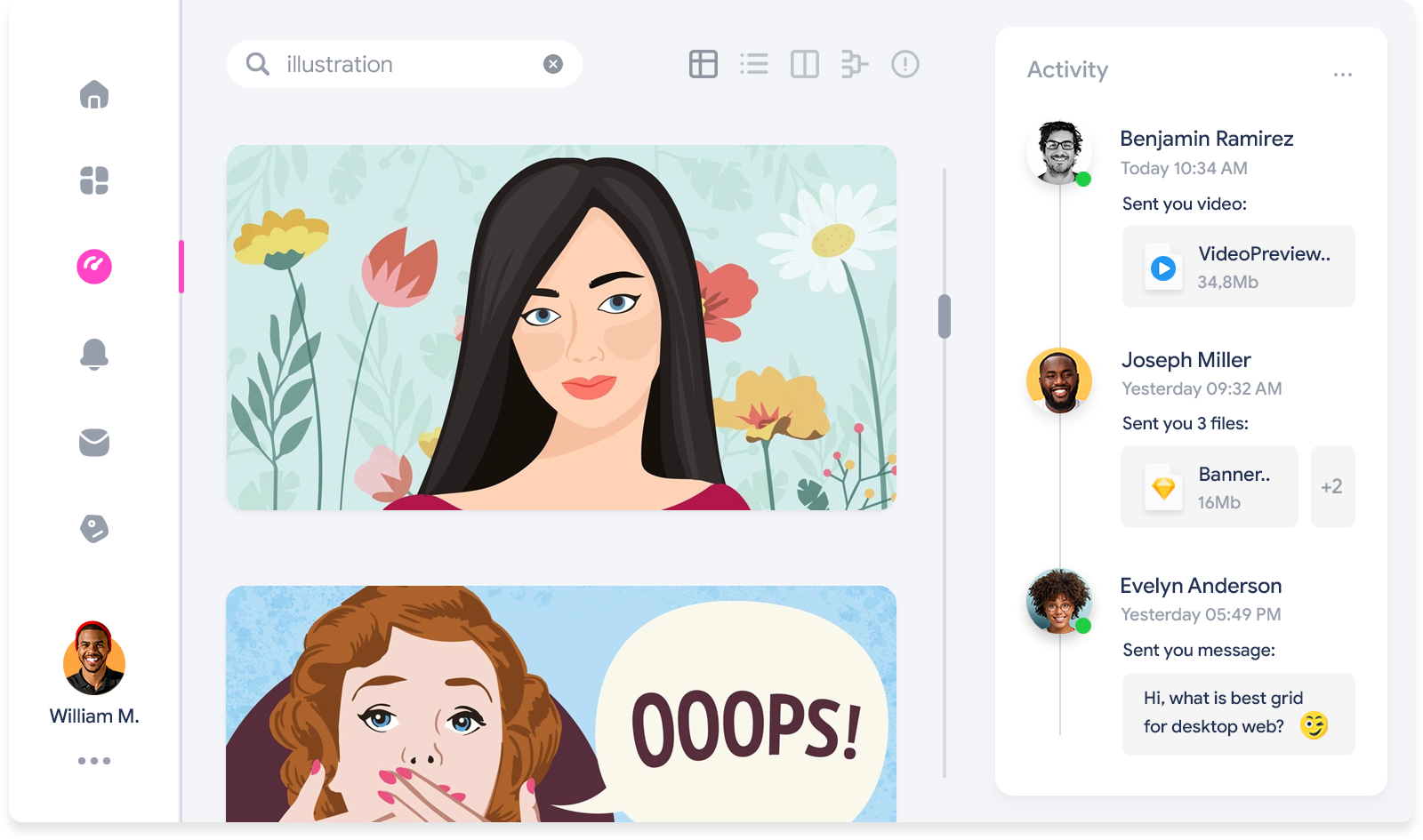The height and width of the screenshot is (840, 1423).
Task: Open more options below William M.
Action: click(94, 761)
